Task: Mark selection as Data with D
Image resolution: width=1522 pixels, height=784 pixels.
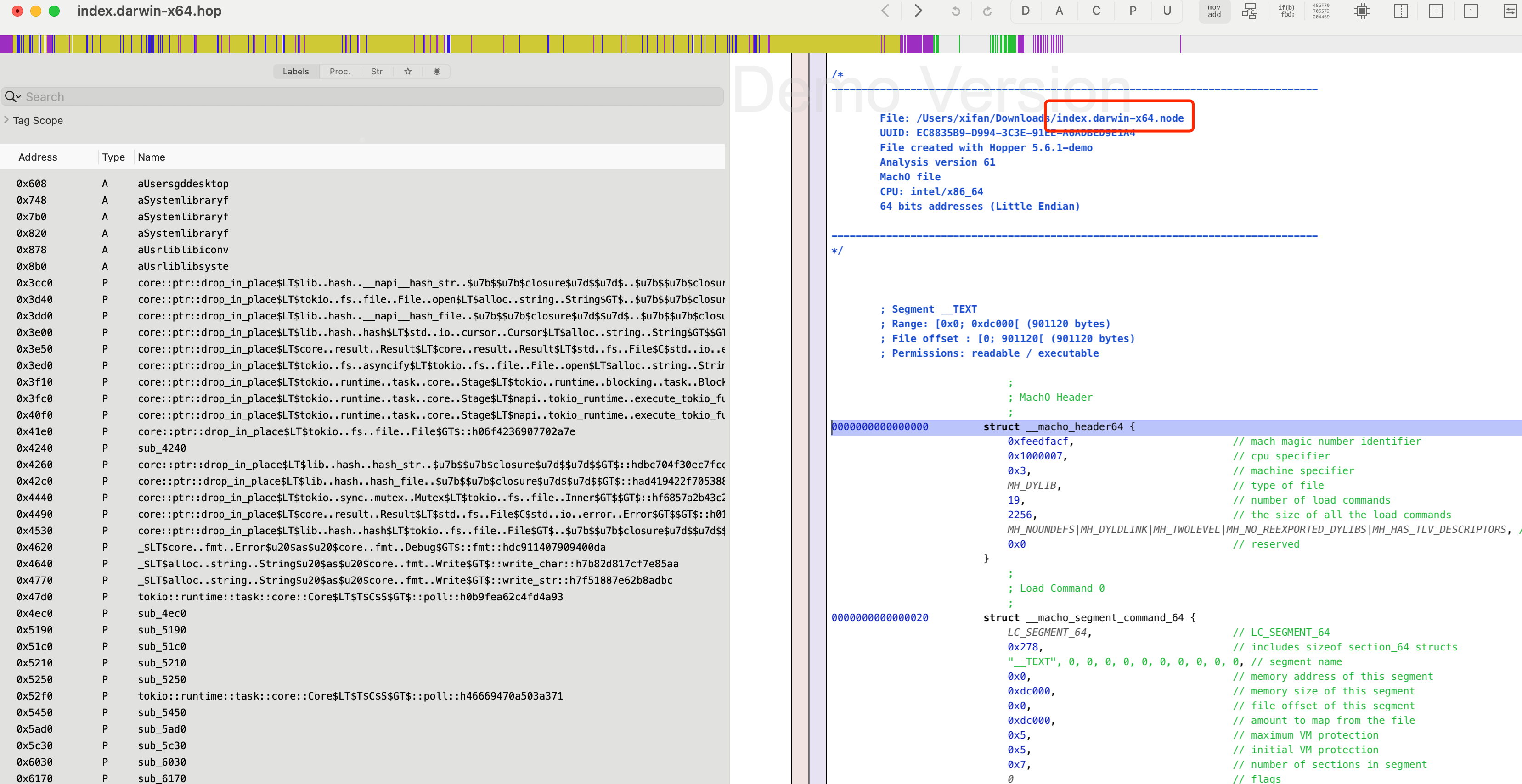Action: (x=1025, y=11)
